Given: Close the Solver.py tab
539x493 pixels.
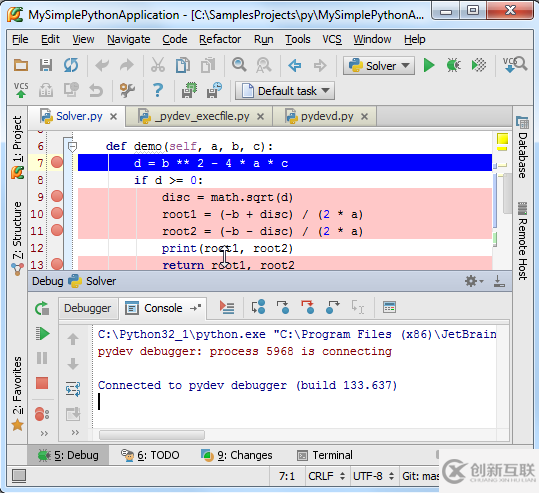Looking at the screenshot, I should (113, 117).
